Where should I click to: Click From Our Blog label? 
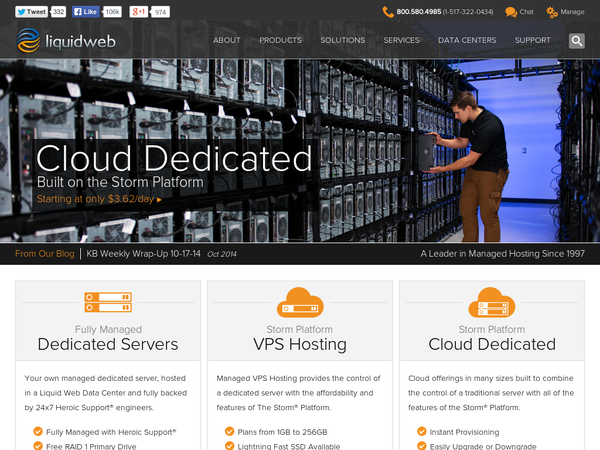point(45,254)
